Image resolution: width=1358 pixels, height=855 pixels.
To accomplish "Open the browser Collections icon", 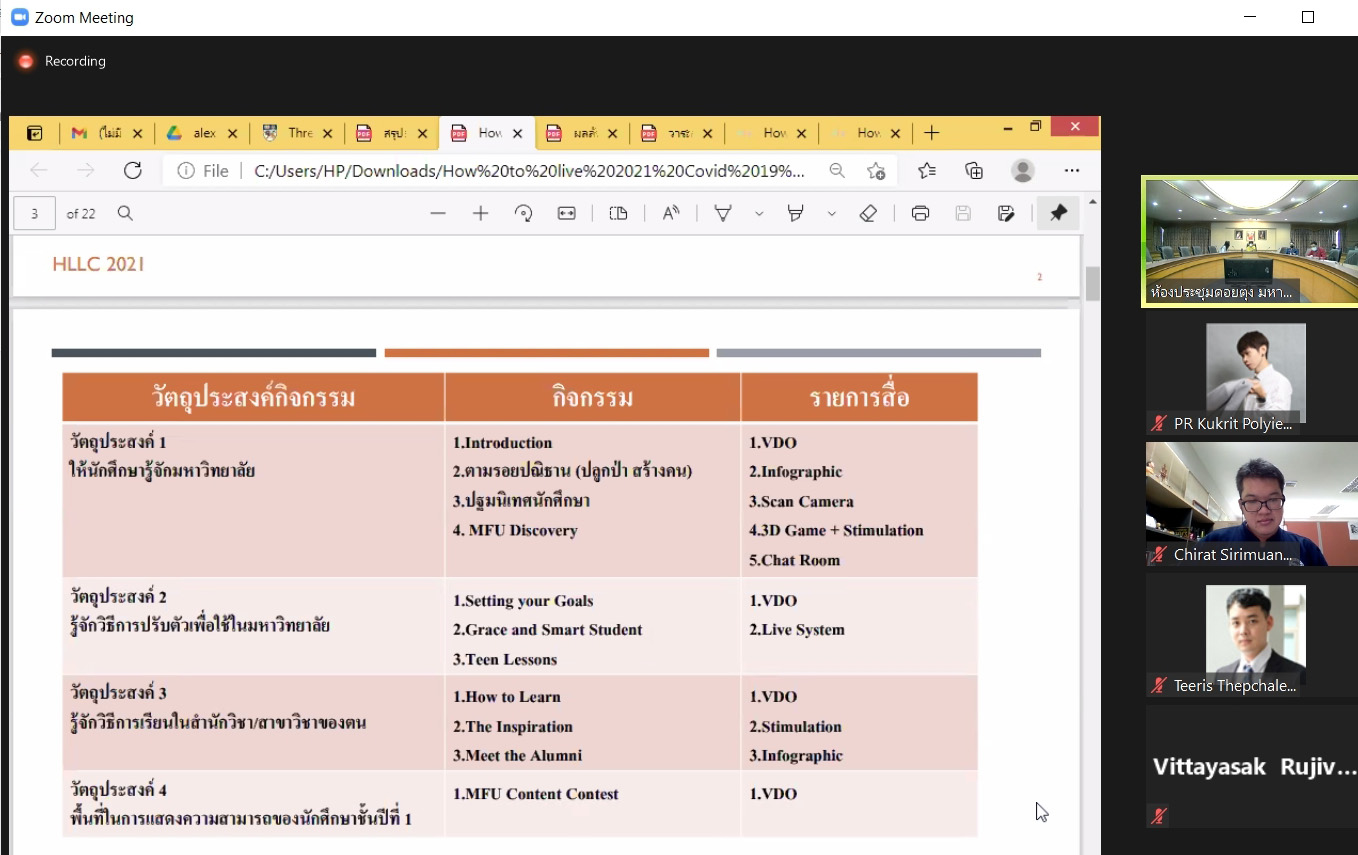I will click(974, 171).
